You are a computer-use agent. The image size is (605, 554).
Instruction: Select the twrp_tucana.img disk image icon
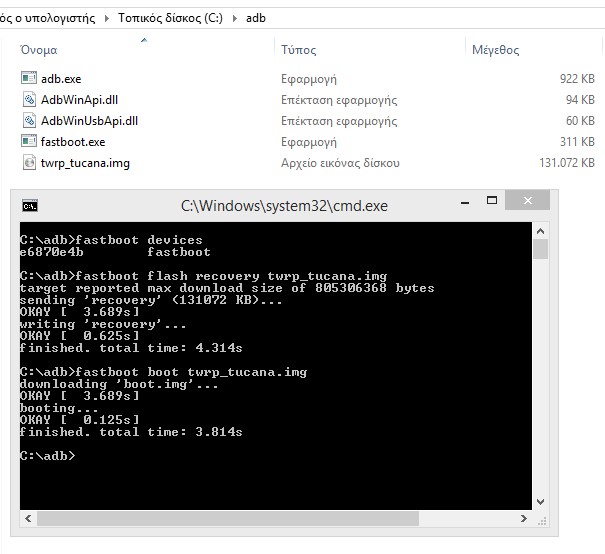tap(29, 162)
